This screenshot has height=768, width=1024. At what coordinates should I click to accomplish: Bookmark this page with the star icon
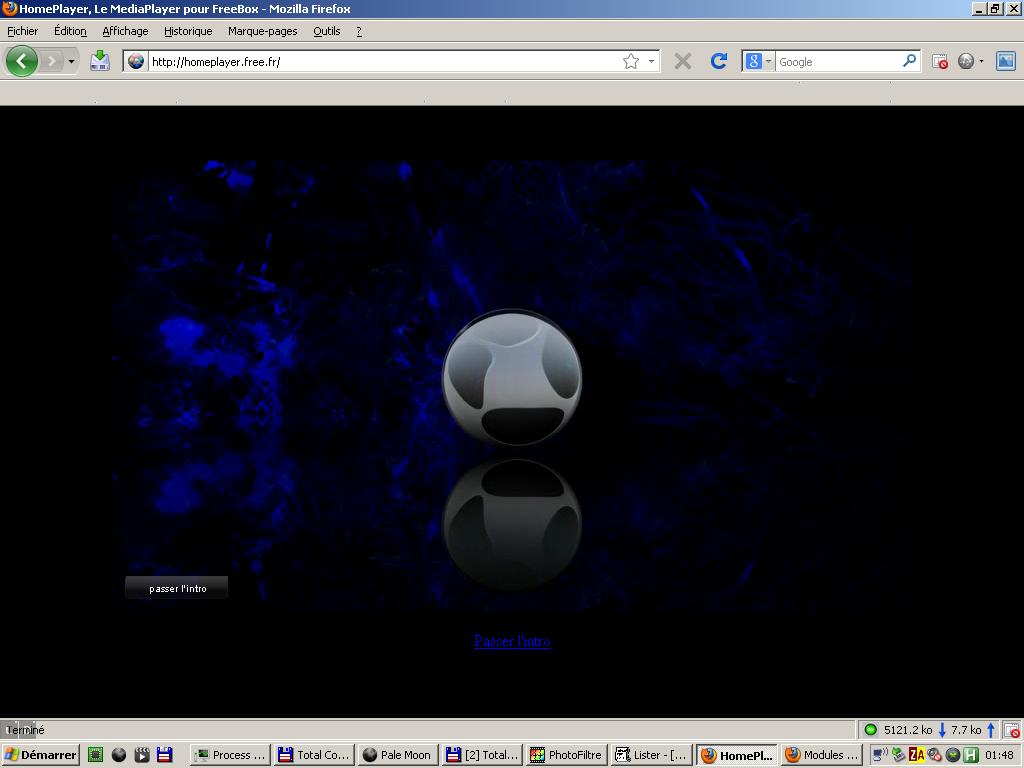coord(631,61)
